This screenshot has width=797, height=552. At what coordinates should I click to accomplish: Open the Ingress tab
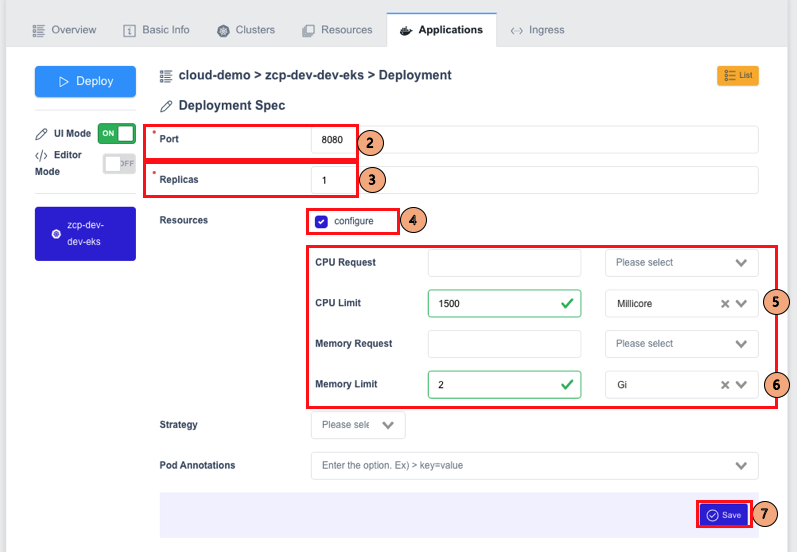pos(537,30)
